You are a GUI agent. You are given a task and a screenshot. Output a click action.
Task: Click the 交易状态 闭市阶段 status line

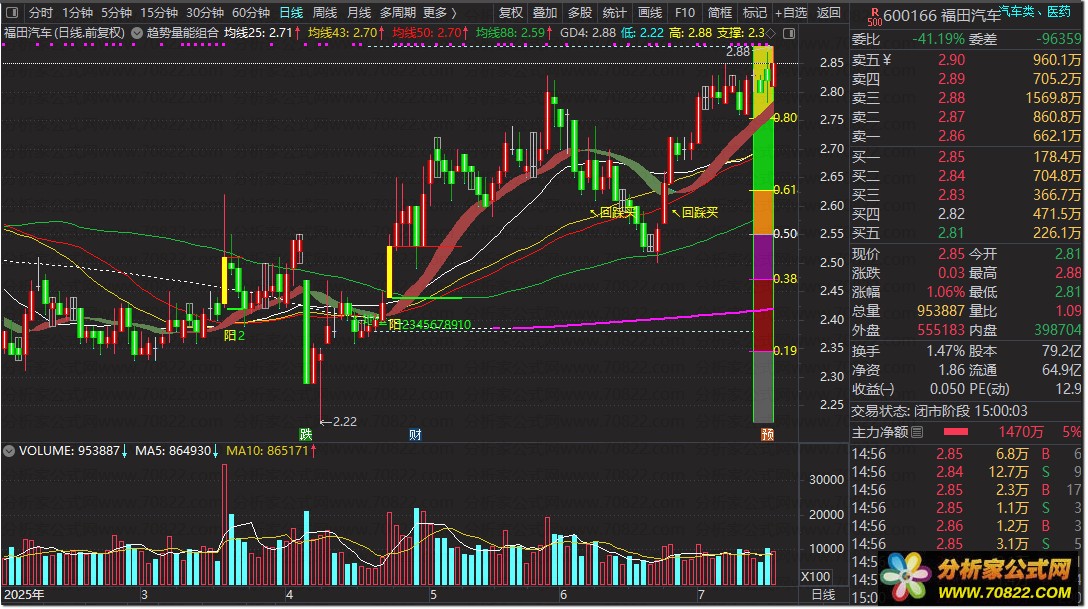point(940,411)
